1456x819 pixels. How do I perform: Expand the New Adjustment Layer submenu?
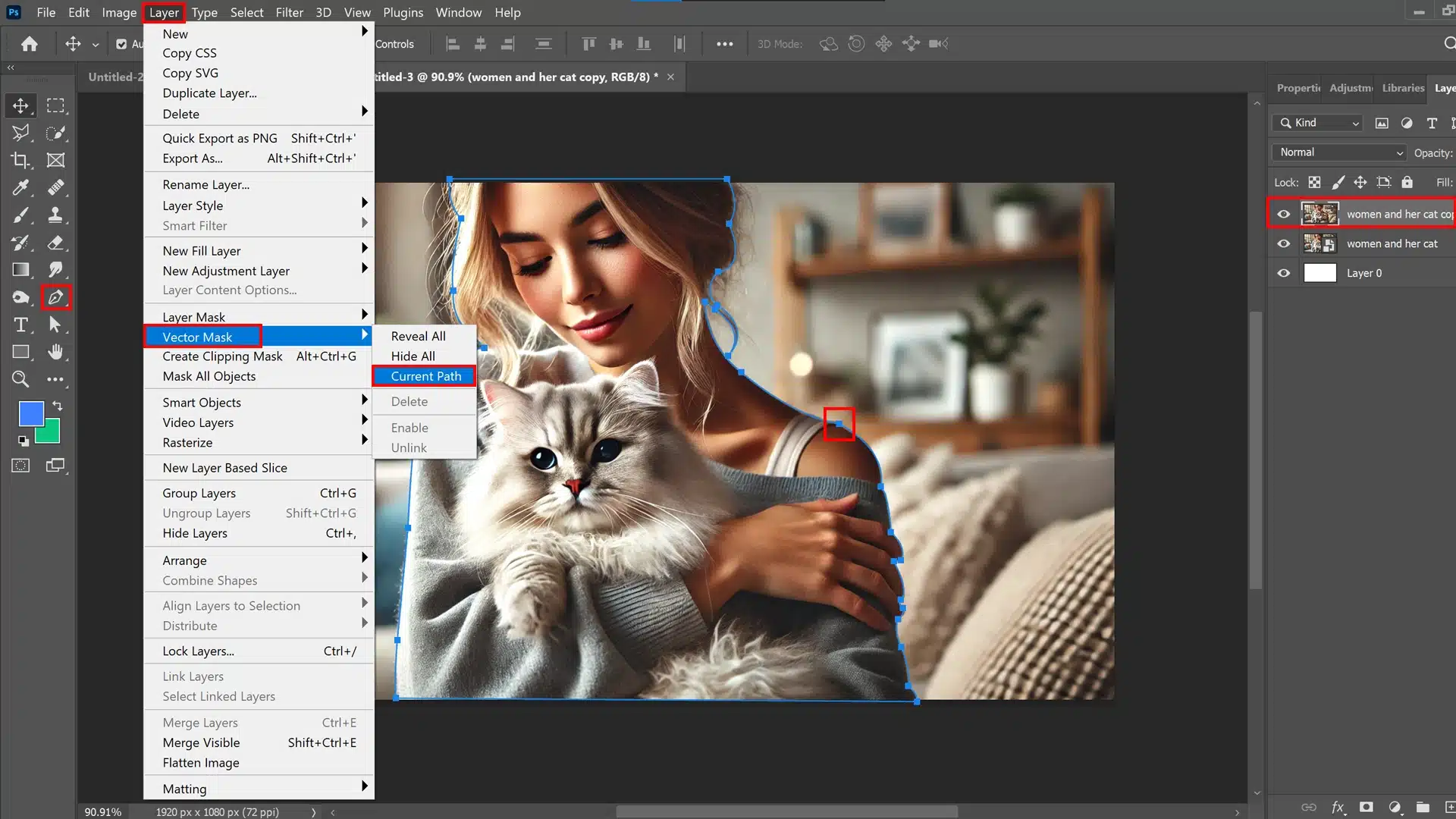pos(259,271)
